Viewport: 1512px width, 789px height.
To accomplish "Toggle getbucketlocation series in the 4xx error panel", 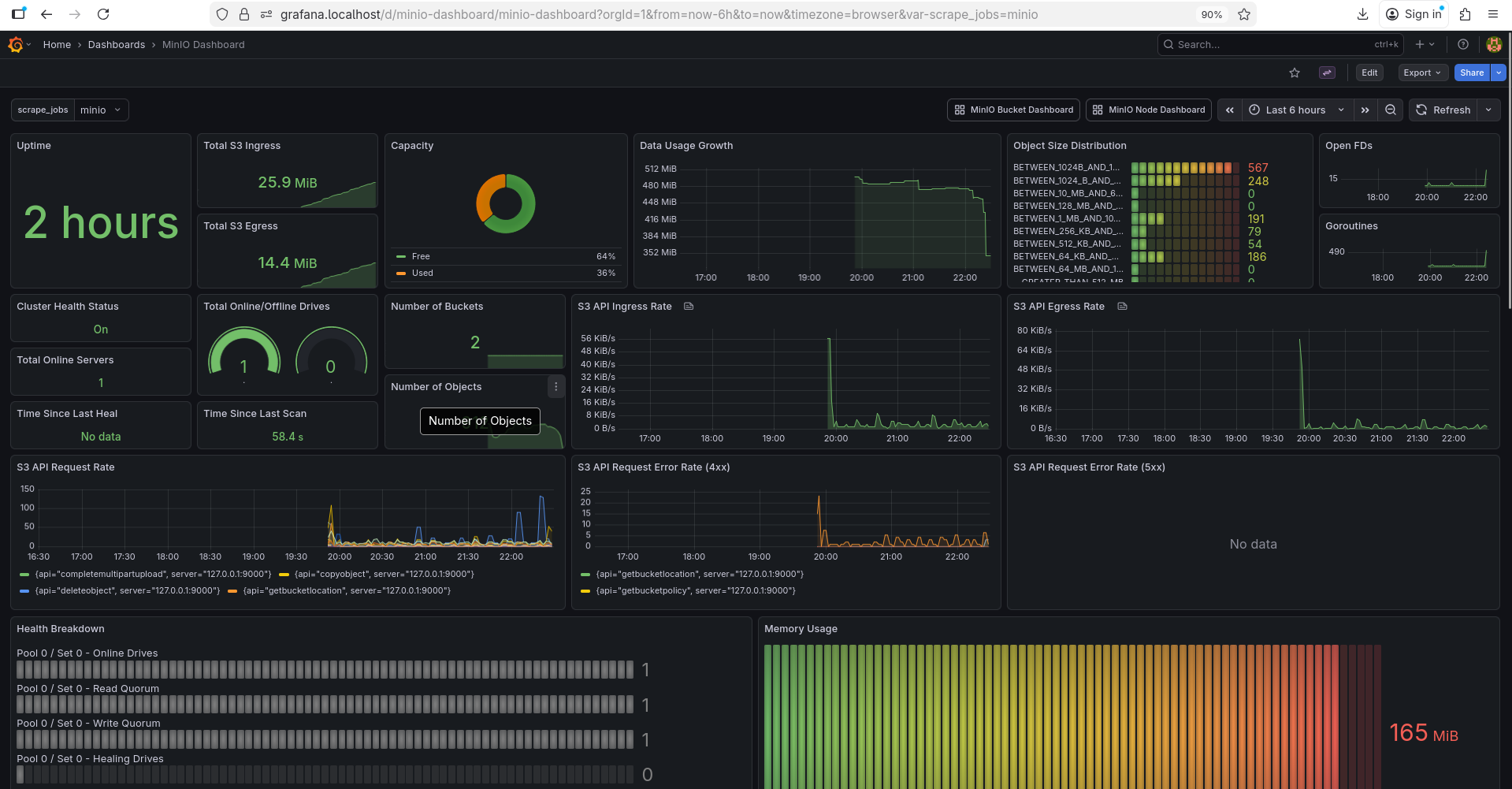I will coord(700,575).
